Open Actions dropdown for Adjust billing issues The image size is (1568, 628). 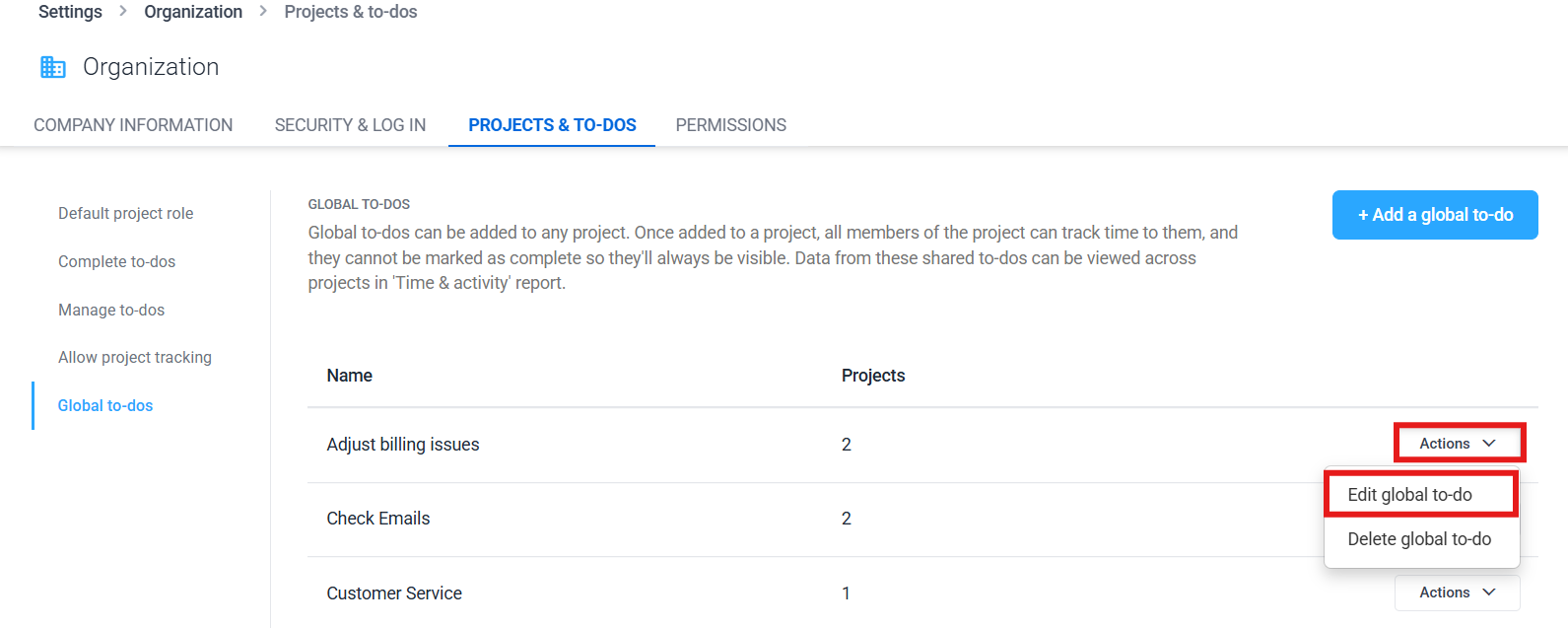coord(1459,444)
